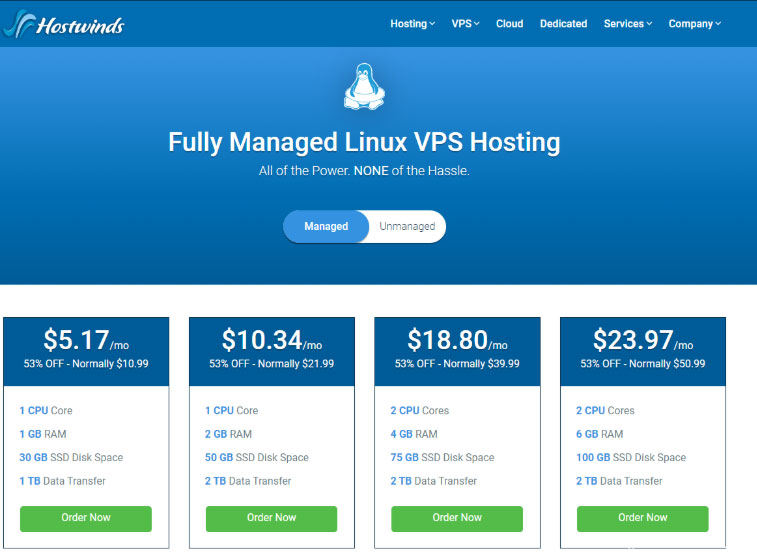Screen dimensions: 757x557
Task: Order Now for the $18.80 plan
Action: coord(457,518)
